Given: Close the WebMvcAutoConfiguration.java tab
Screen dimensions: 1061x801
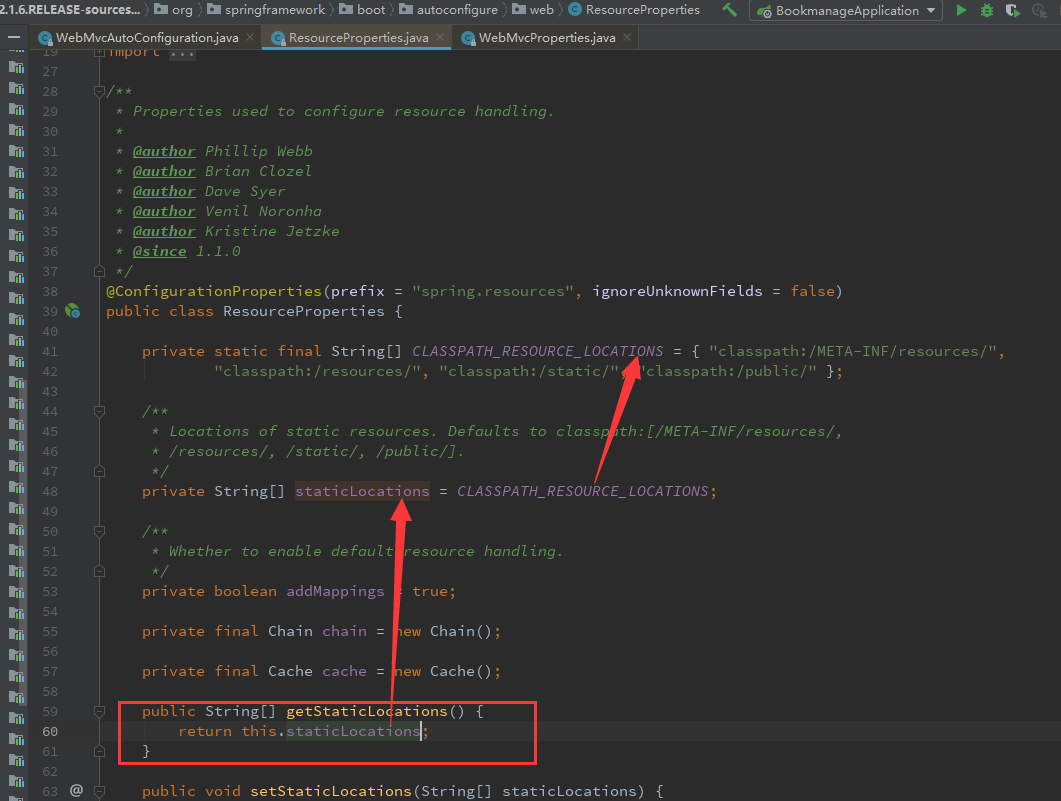Looking at the screenshot, I should click(250, 37).
